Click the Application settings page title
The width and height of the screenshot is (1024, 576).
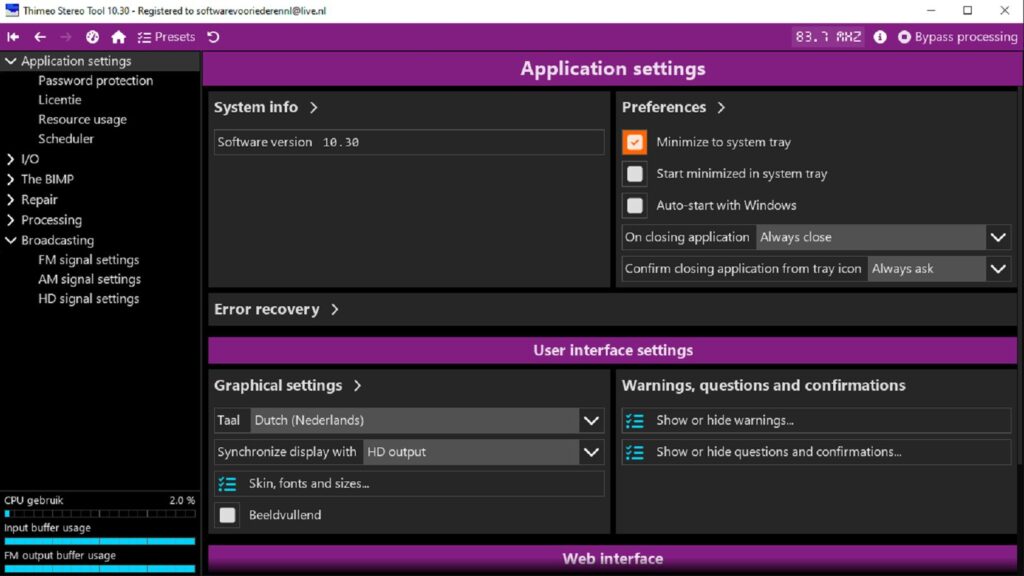[613, 69]
